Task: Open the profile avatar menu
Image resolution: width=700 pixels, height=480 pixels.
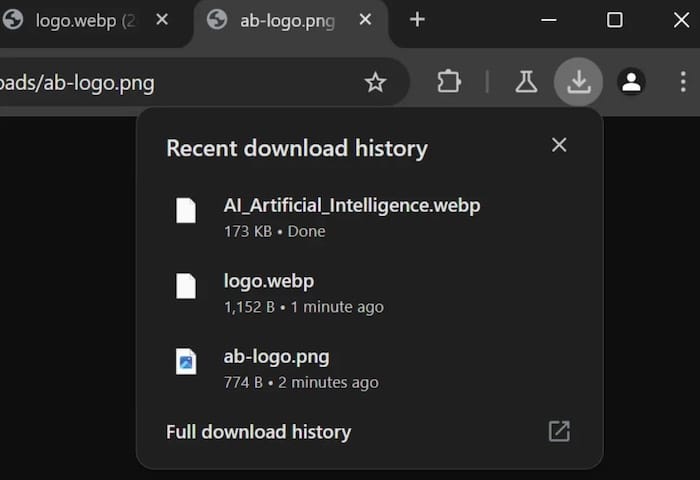Action: 631,82
